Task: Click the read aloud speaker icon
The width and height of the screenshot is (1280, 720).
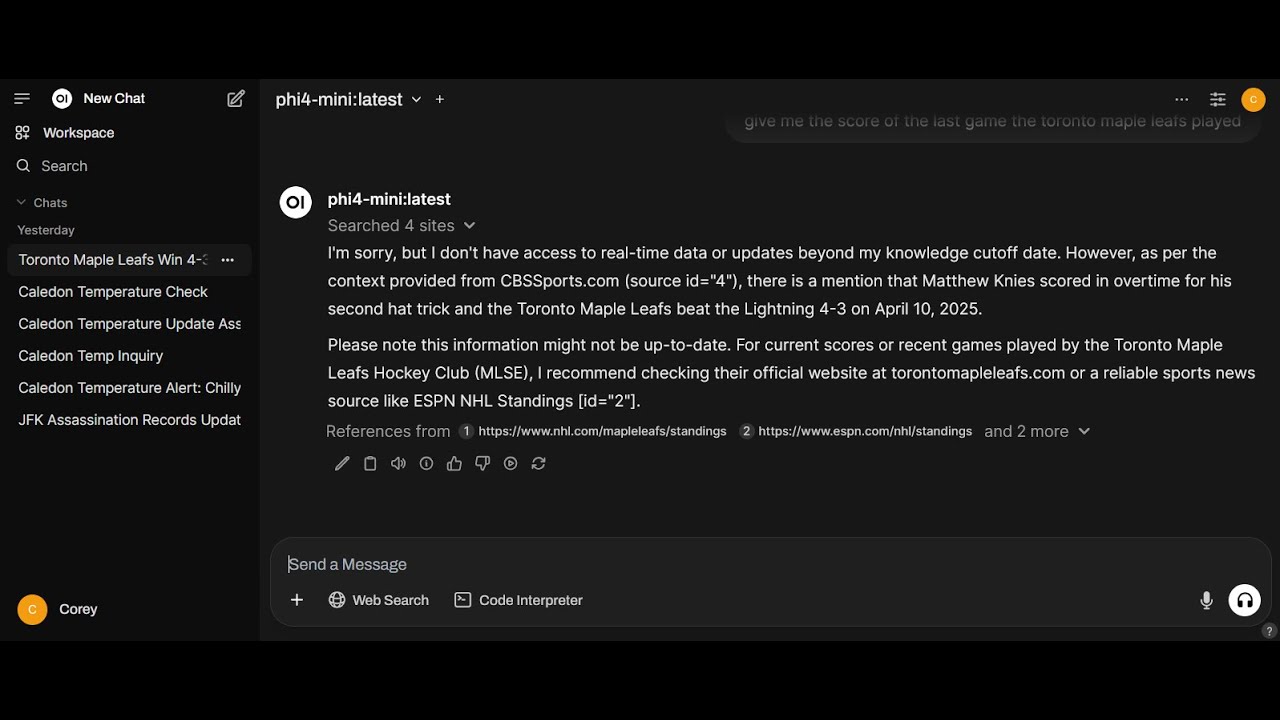Action: (398, 464)
